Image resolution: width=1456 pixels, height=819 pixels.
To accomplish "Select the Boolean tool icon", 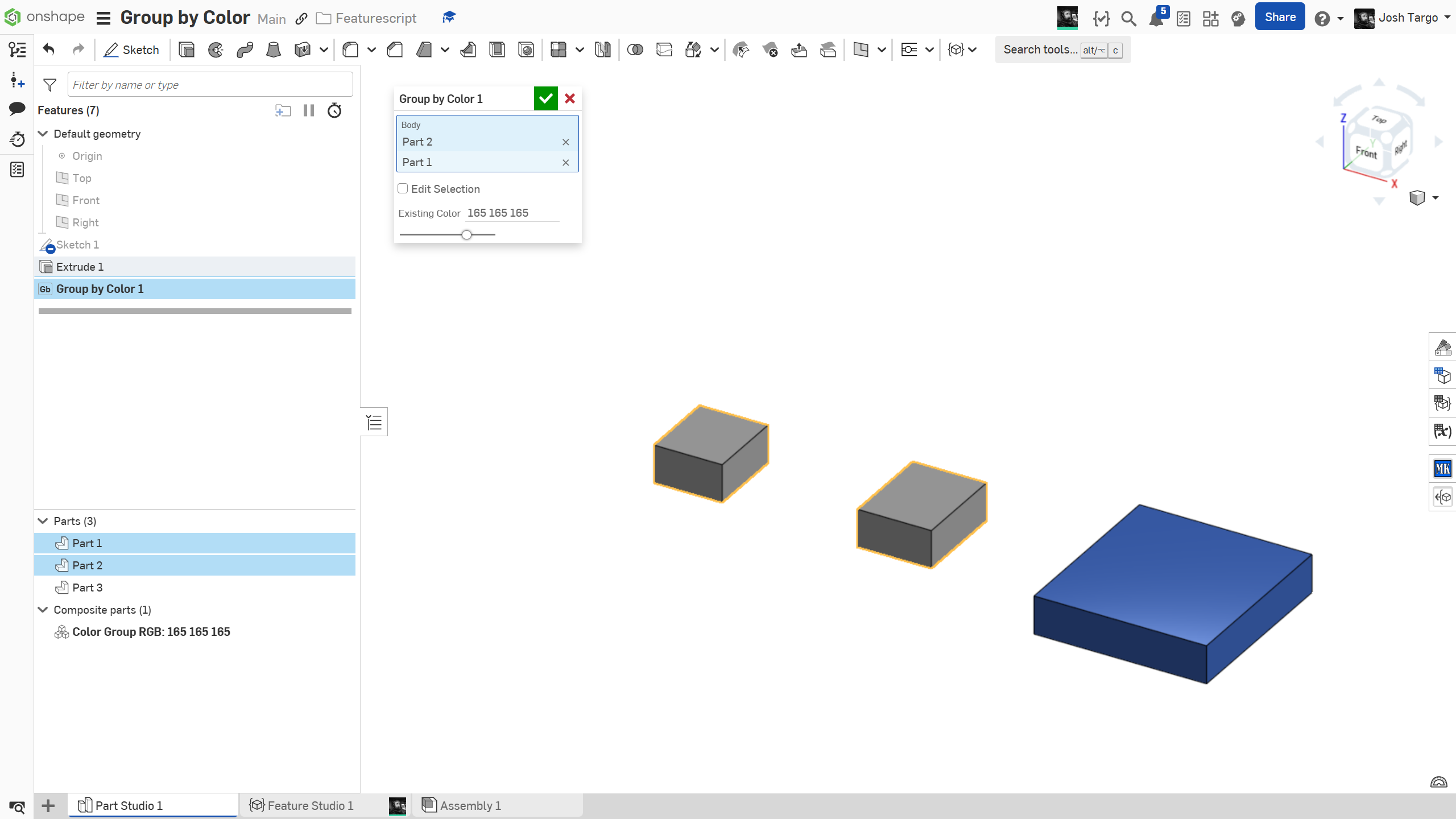I will click(x=635, y=50).
